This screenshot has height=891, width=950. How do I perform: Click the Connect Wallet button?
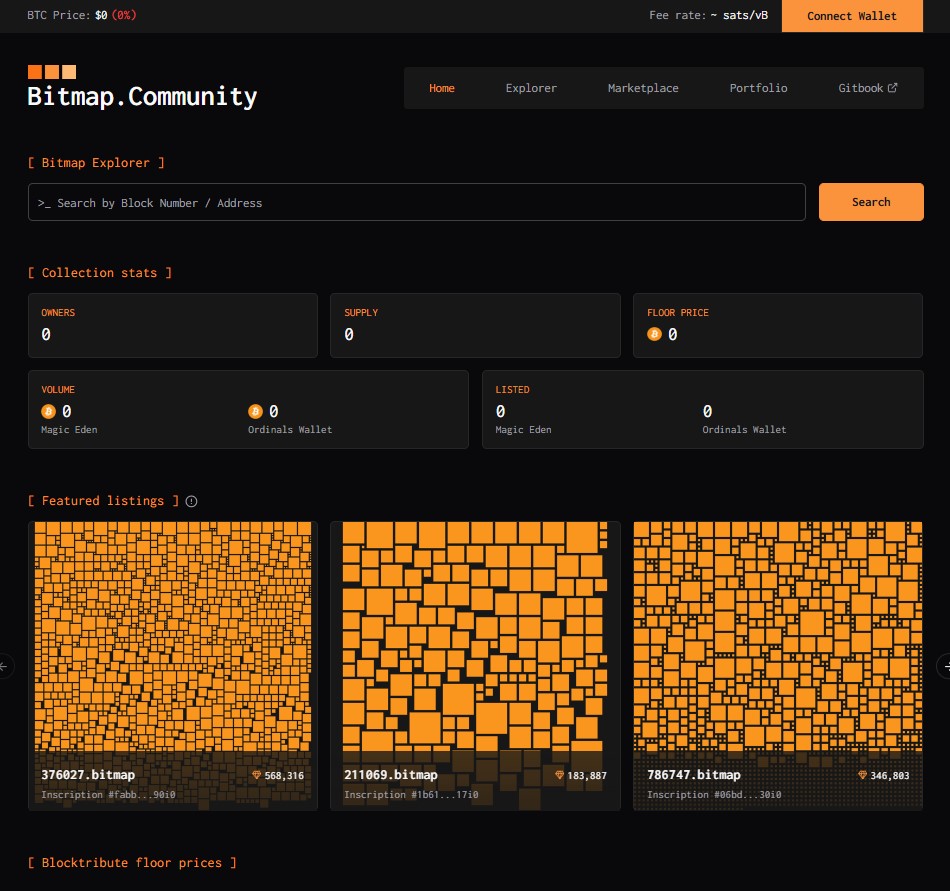point(852,16)
